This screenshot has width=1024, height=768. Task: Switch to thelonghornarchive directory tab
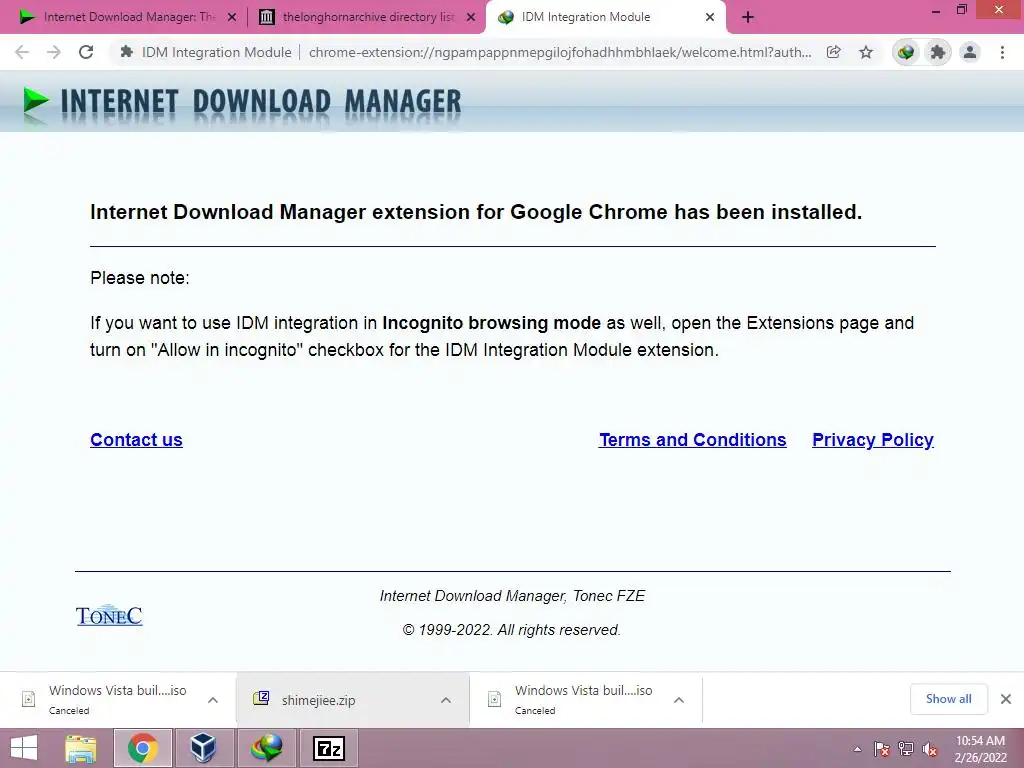[366, 18]
